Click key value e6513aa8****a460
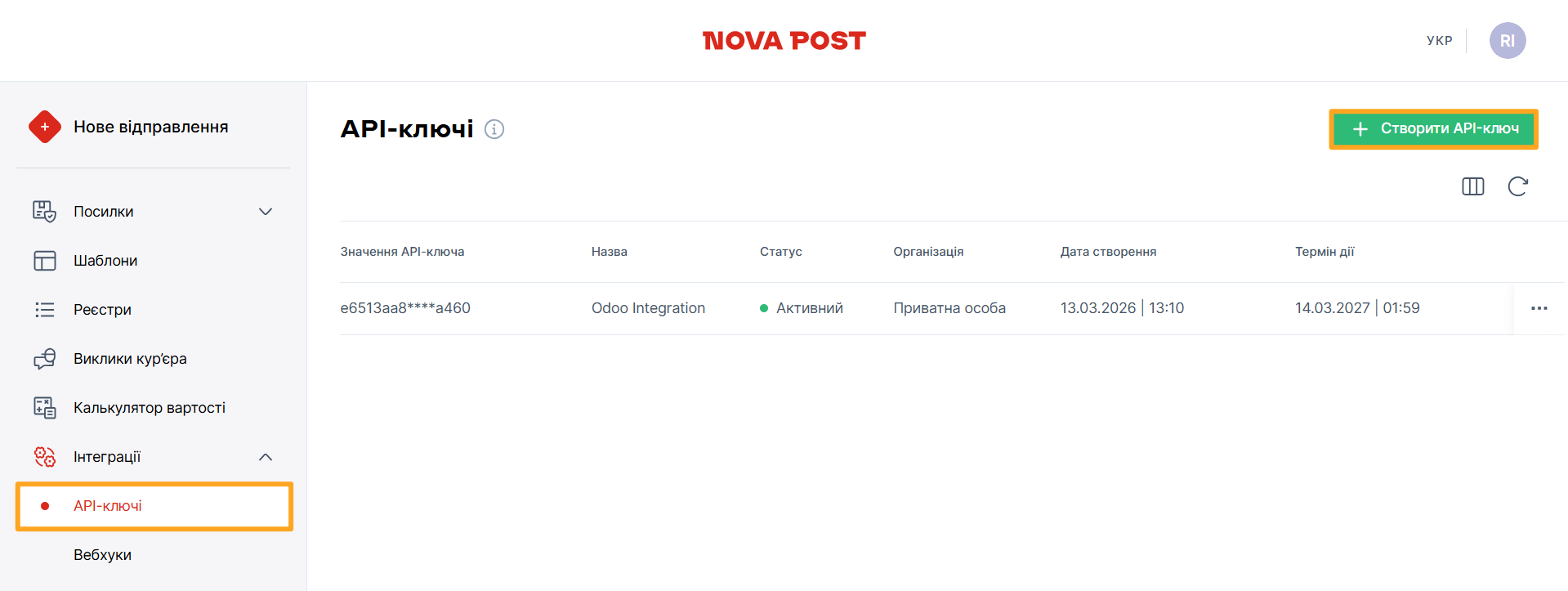This screenshot has width=1568, height=591. (405, 308)
